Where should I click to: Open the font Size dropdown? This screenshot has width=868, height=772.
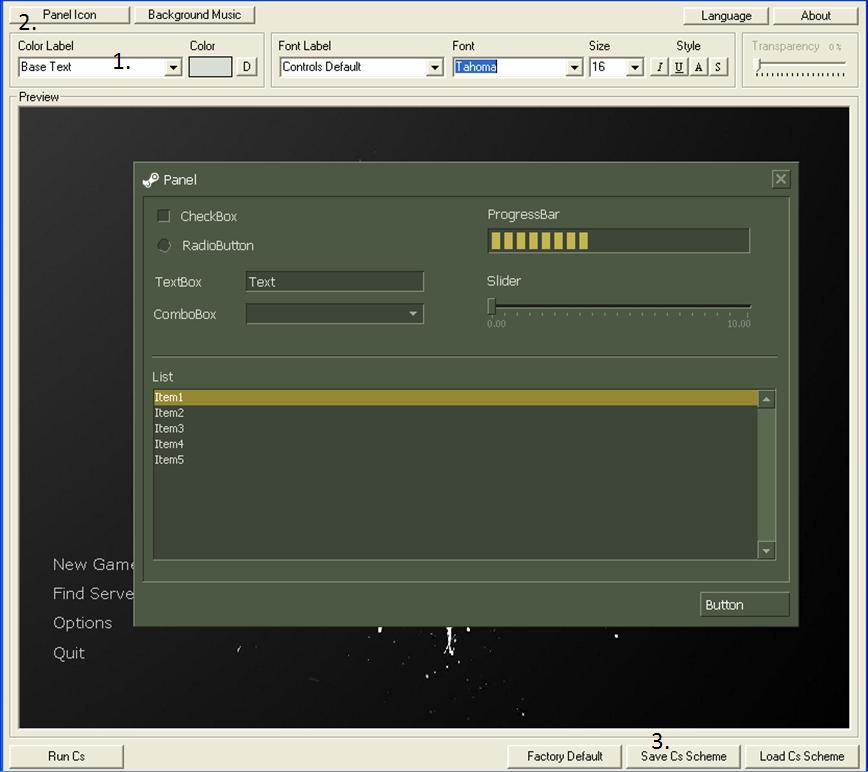click(635, 67)
